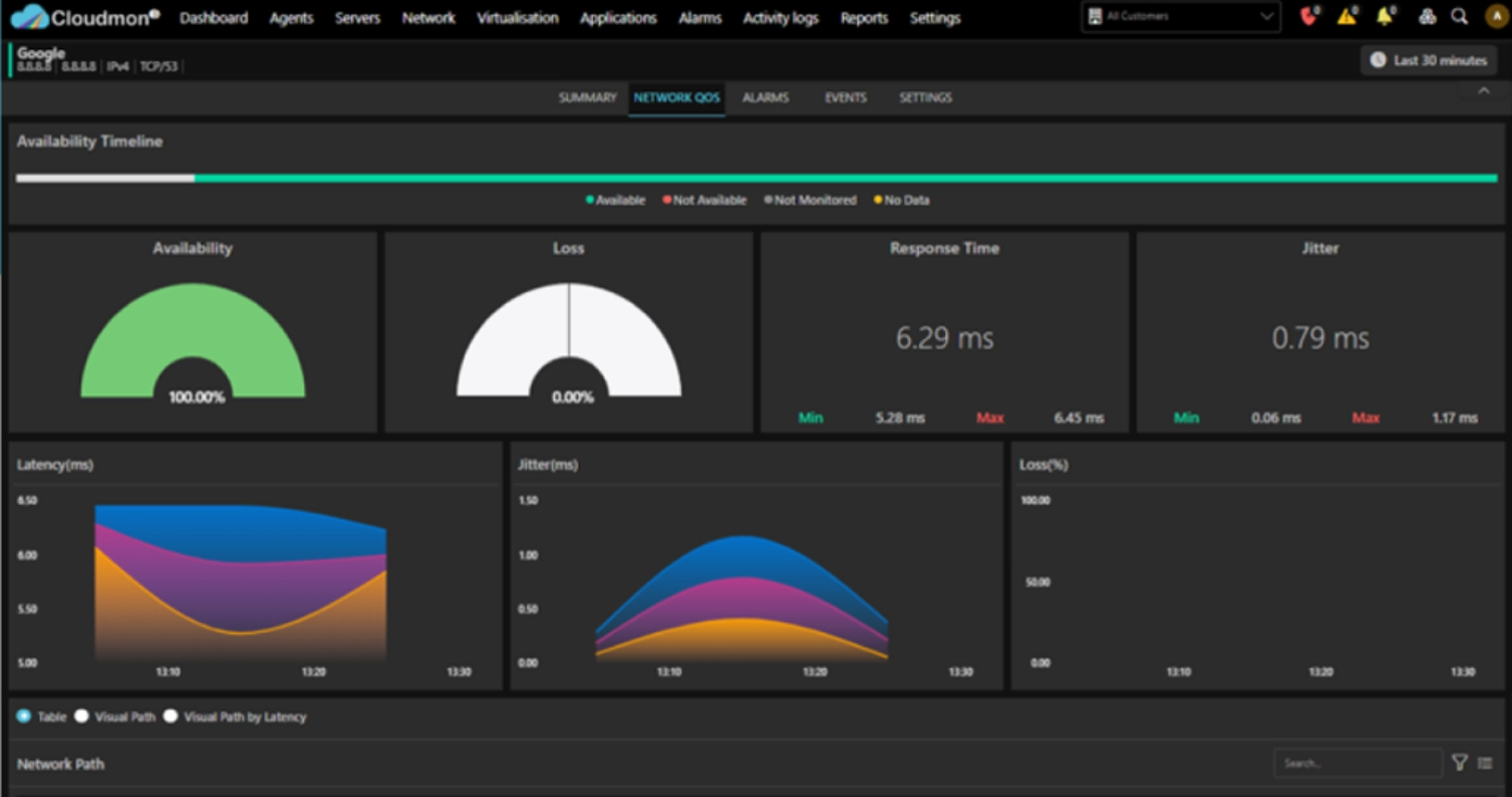
Task: Click the 5.28 ms min response value
Action: 901,418
